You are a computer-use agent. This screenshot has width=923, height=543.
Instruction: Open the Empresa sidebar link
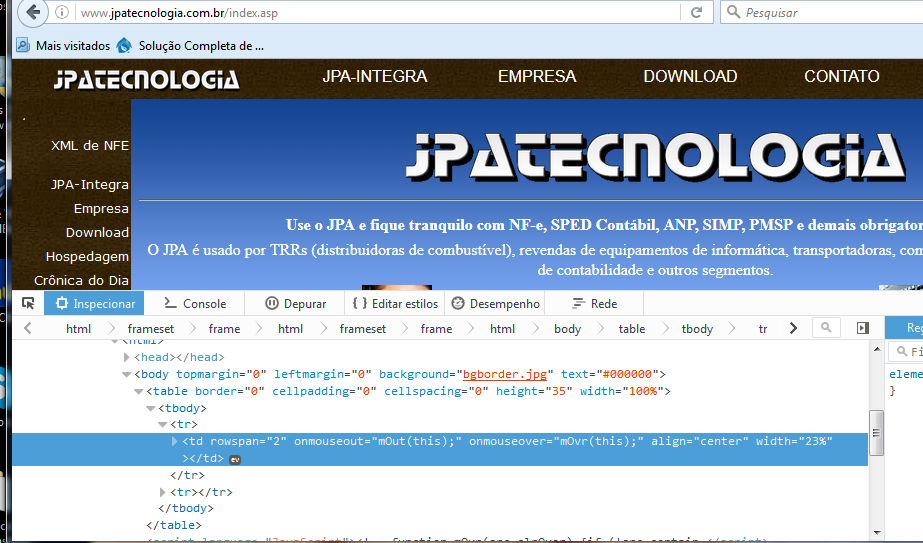(x=101, y=208)
